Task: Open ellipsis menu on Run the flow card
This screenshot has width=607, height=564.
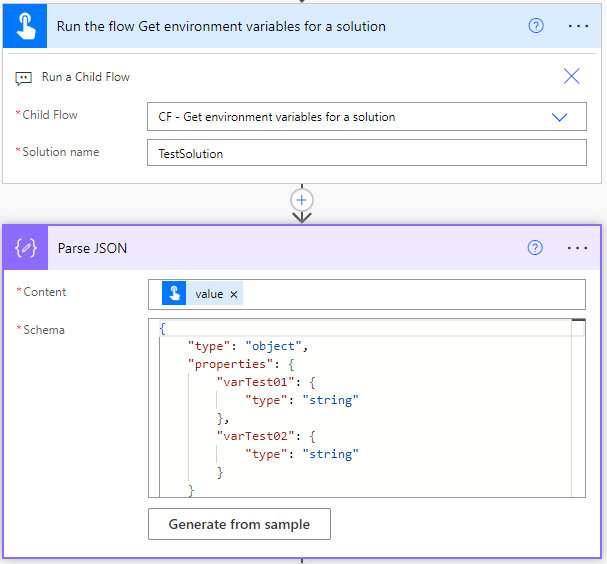Action: tap(578, 26)
